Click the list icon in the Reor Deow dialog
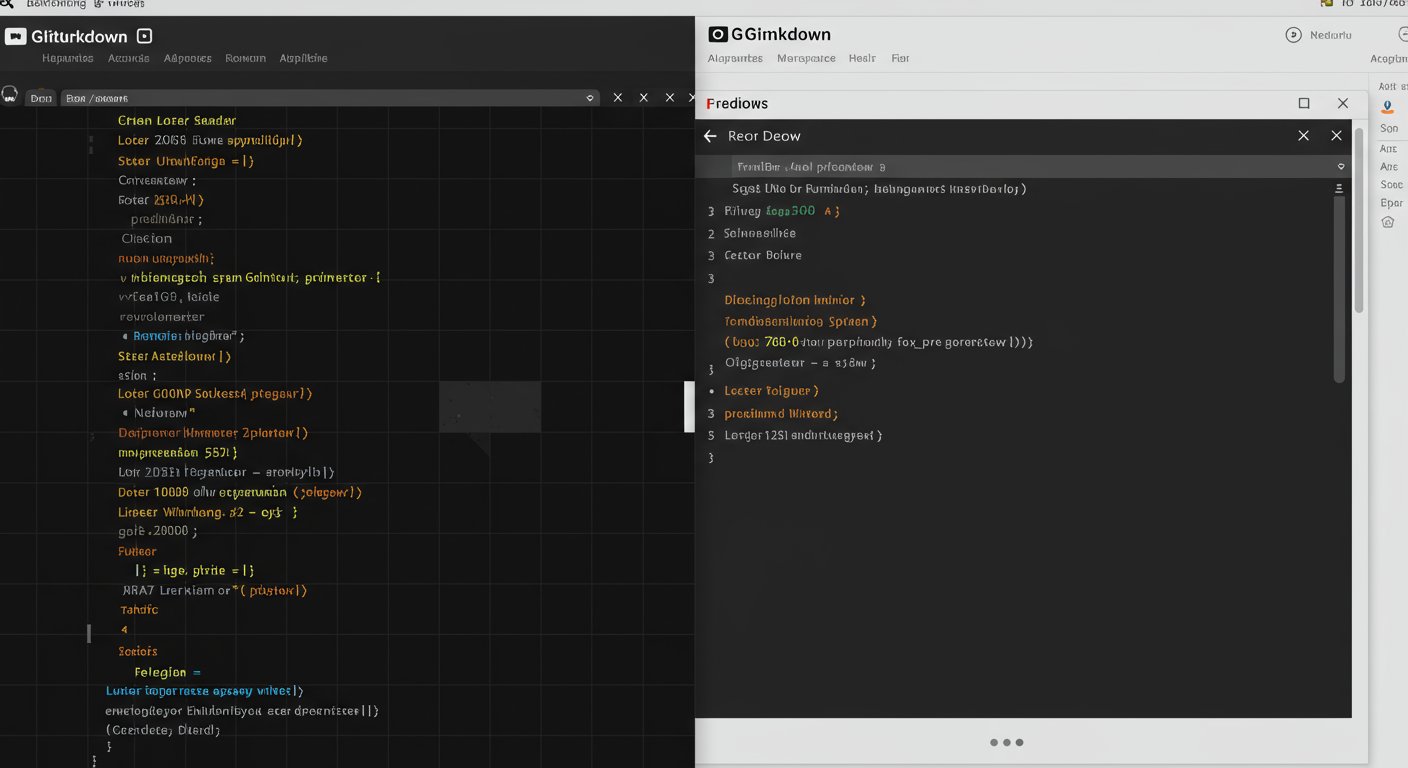 point(1338,188)
